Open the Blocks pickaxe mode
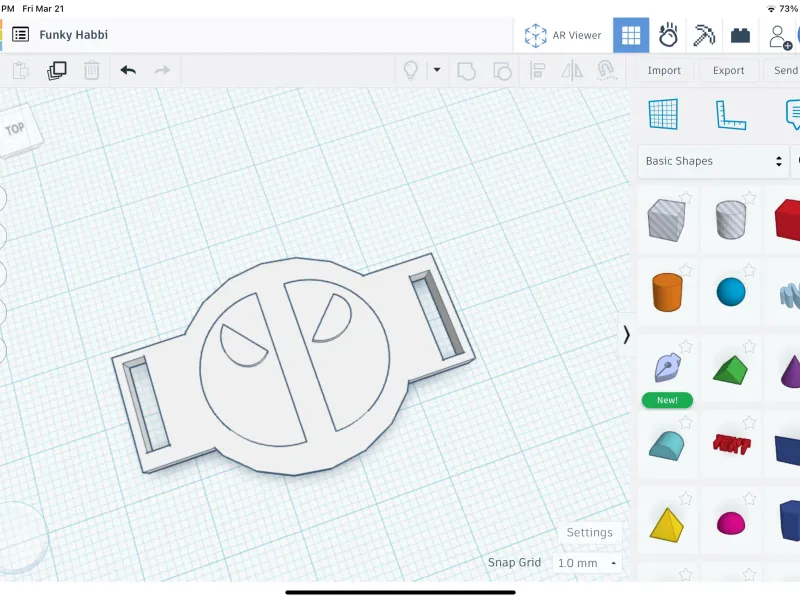 [x=704, y=35]
